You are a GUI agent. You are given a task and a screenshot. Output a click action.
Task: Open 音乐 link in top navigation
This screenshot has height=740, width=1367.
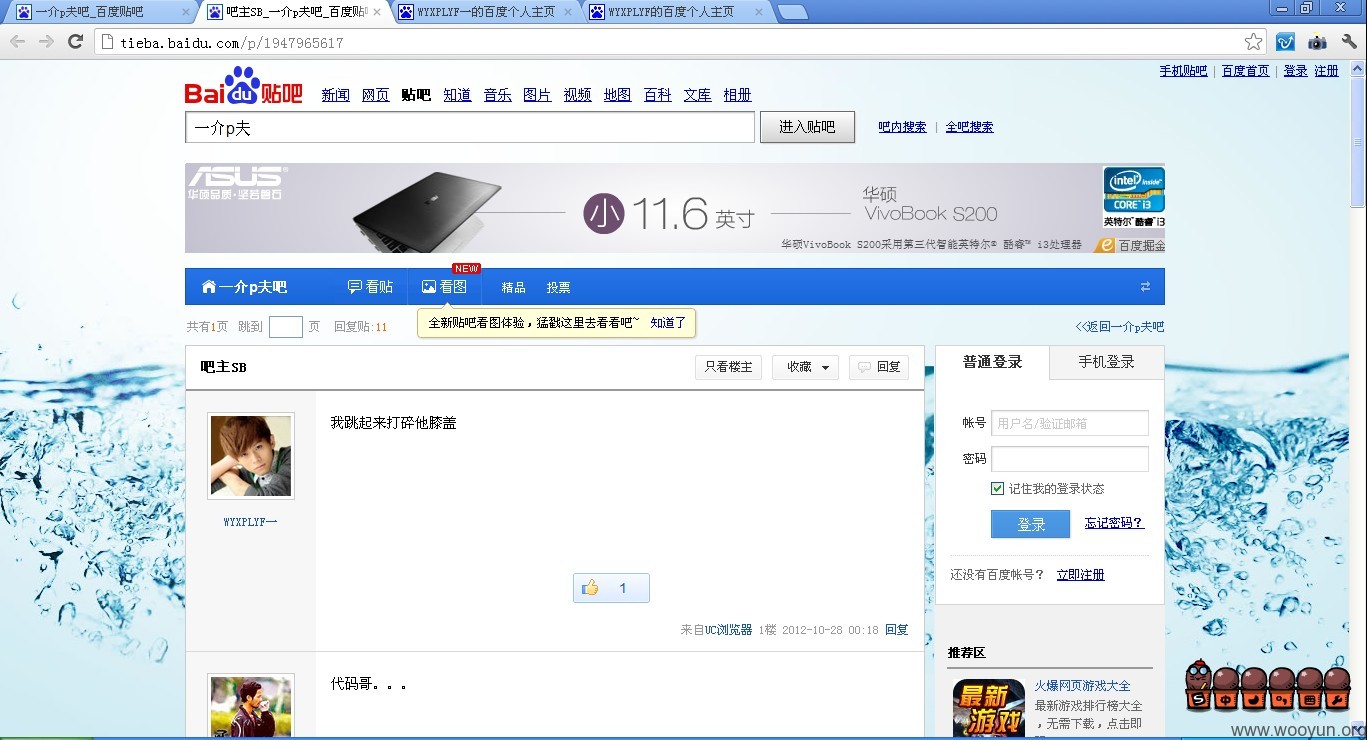(497, 95)
